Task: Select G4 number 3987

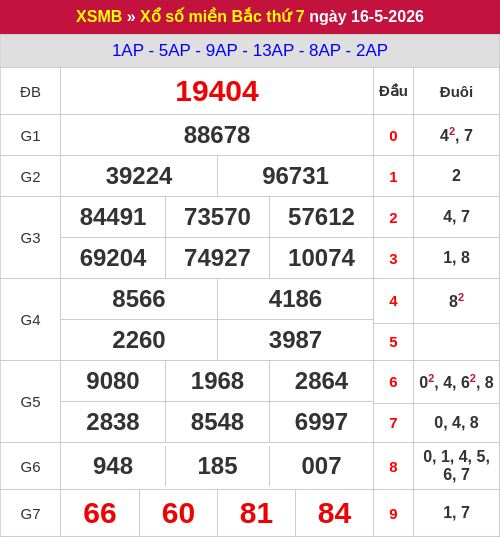Action: [295, 340]
